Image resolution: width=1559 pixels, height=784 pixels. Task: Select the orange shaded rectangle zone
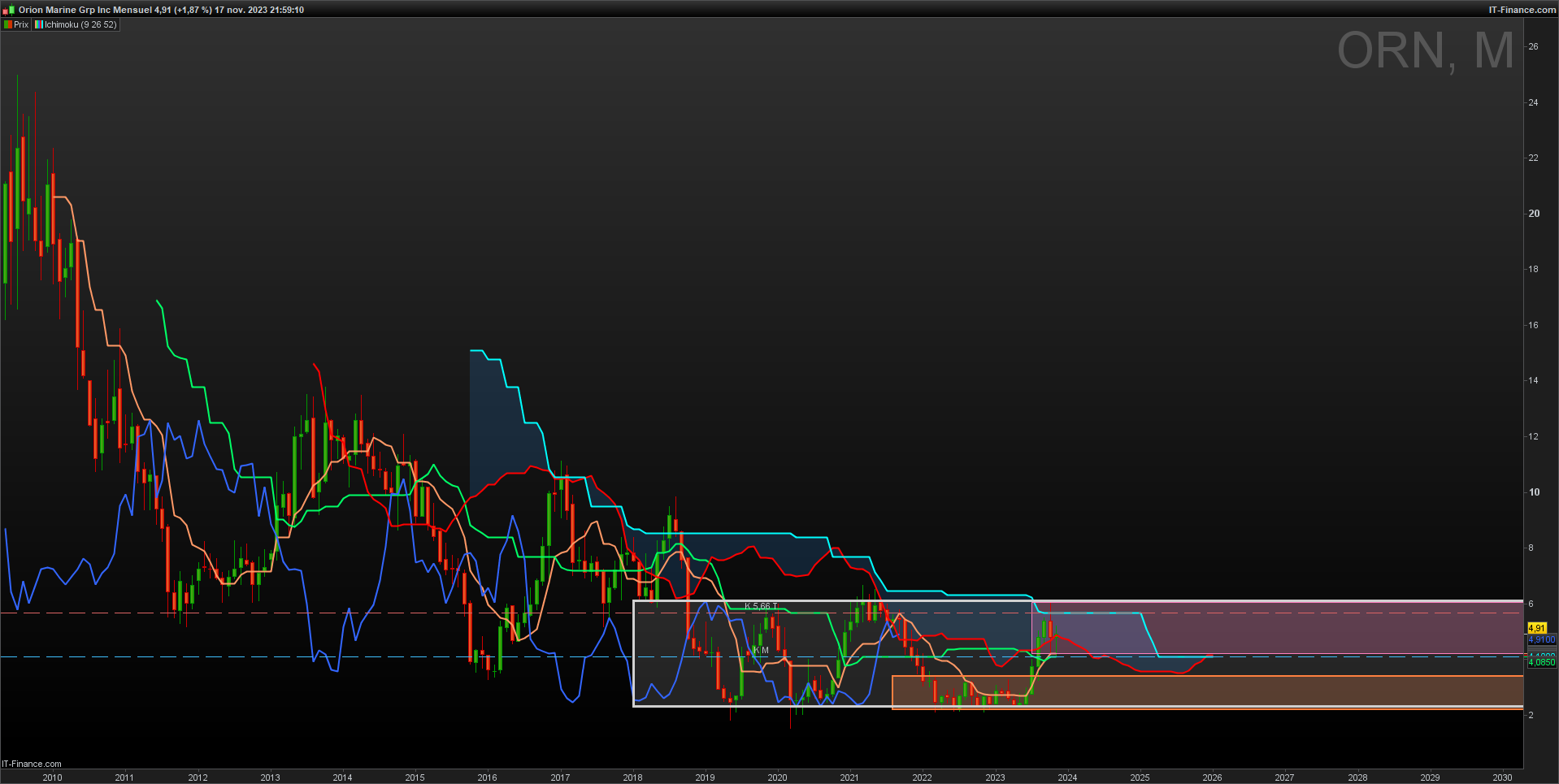tap(1207, 692)
